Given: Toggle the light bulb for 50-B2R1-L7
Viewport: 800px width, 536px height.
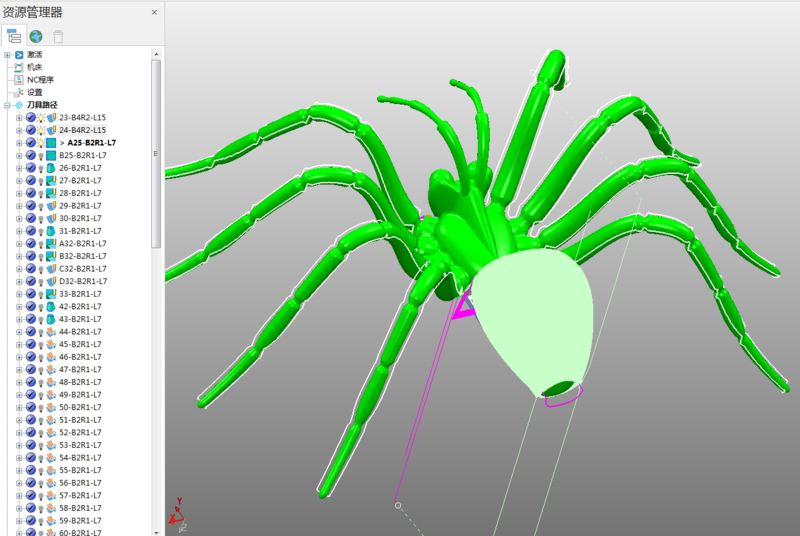Looking at the screenshot, I should [41, 407].
